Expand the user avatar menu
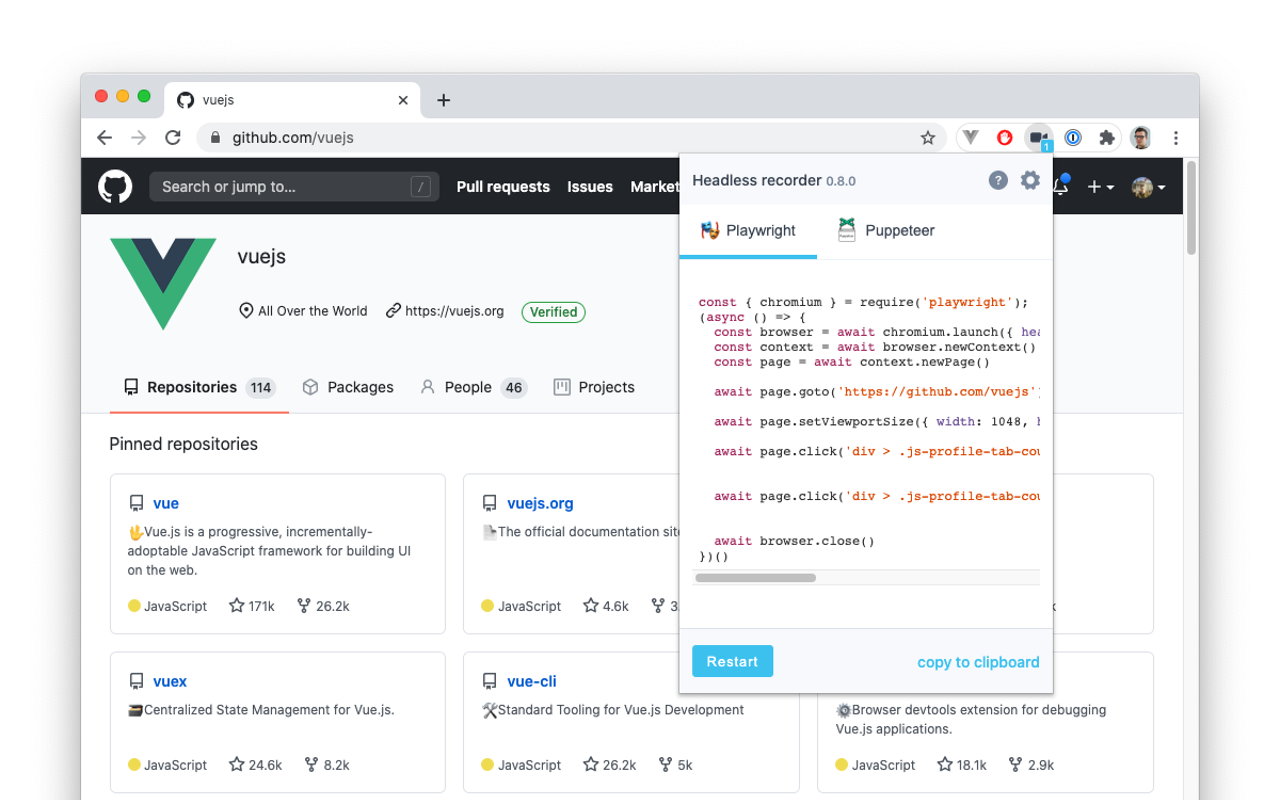Image resolution: width=1280 pixels, height=800 pixels. coord(1149,187)
